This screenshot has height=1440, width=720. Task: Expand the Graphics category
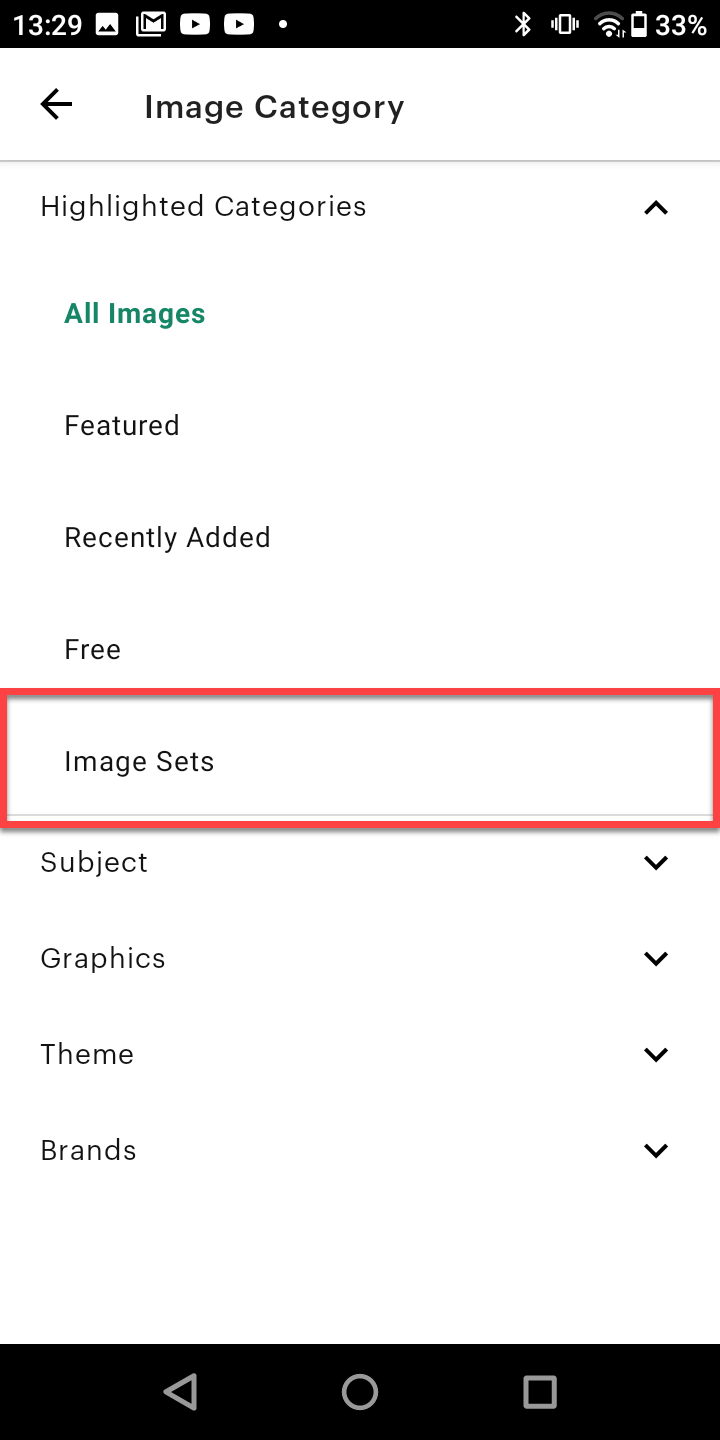[x=656, y=957]
